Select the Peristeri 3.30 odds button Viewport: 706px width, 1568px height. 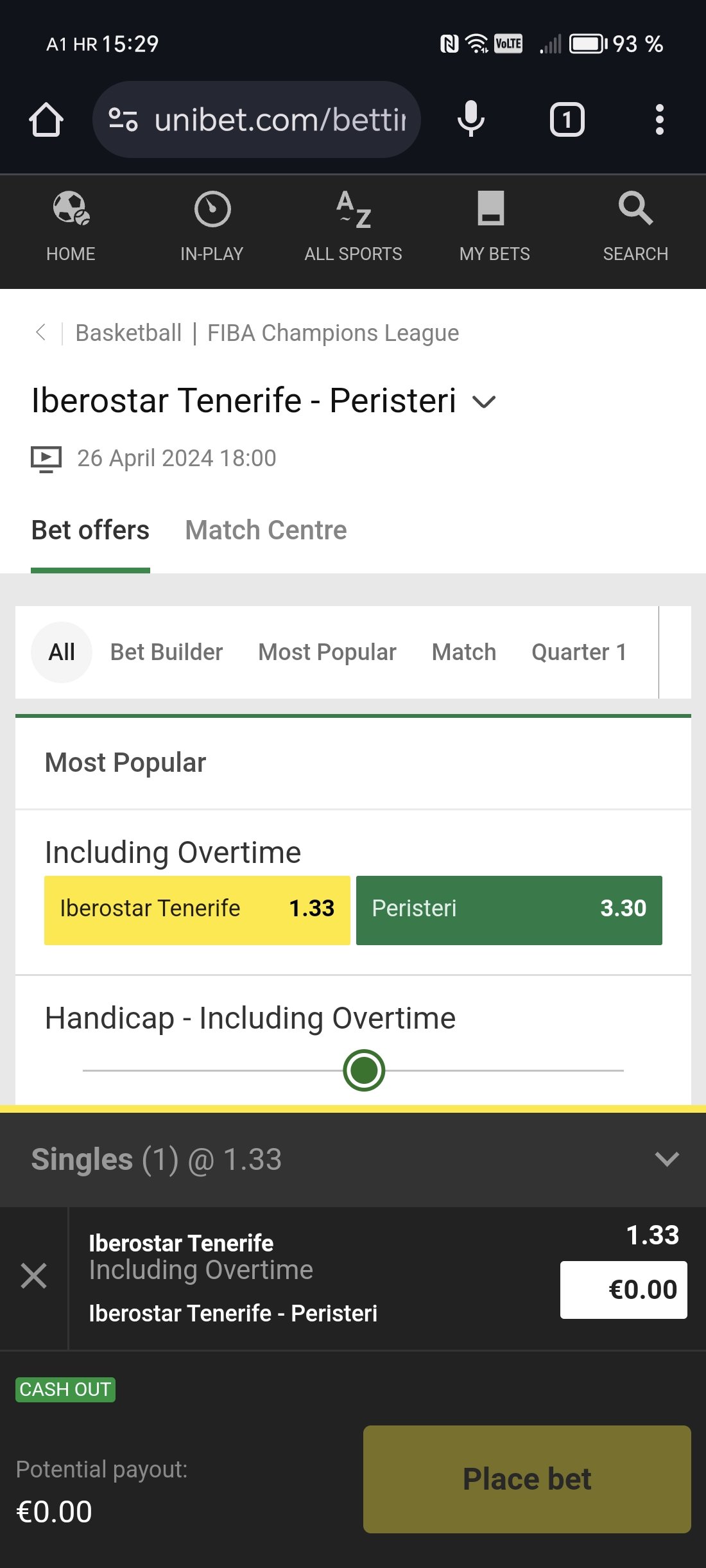coord(509,910)
